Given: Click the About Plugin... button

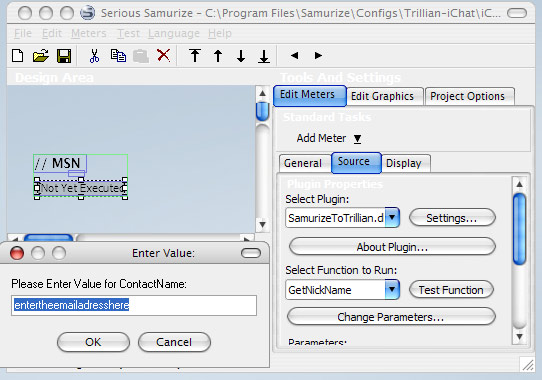Looking at the screenshot, I should click(x=392, y=247).
